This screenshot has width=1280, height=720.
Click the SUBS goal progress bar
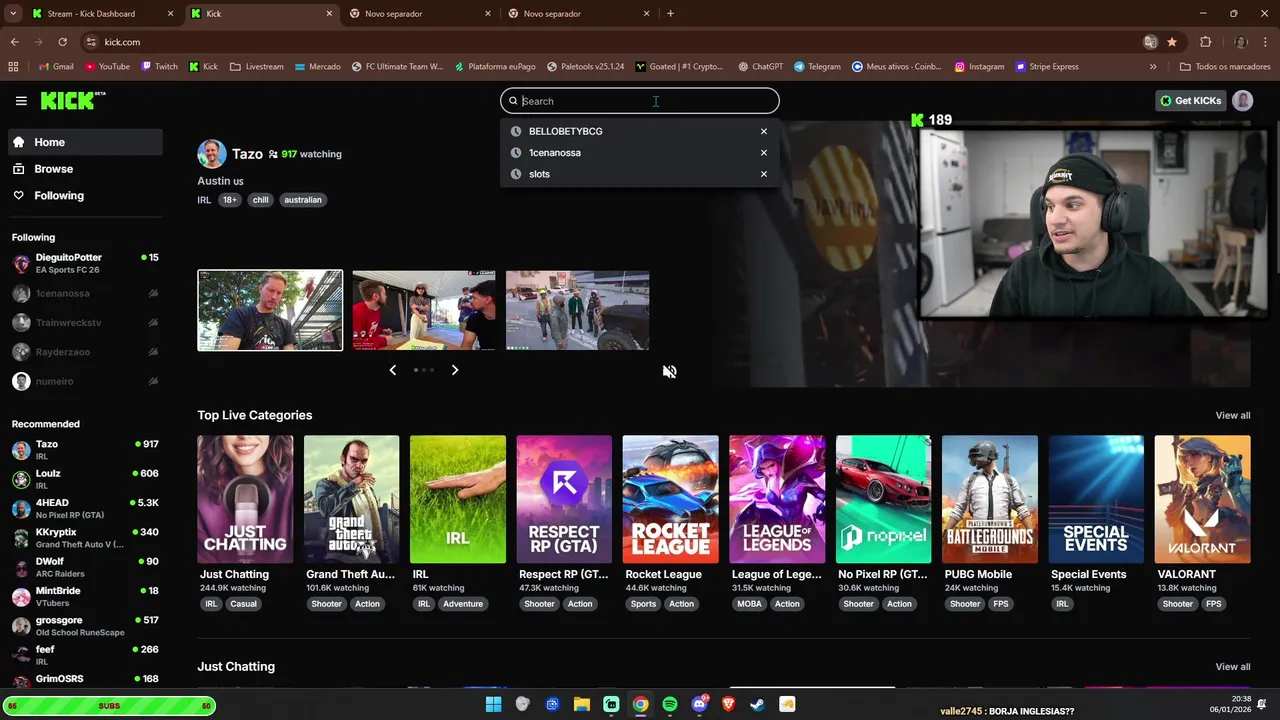(108, 706)
